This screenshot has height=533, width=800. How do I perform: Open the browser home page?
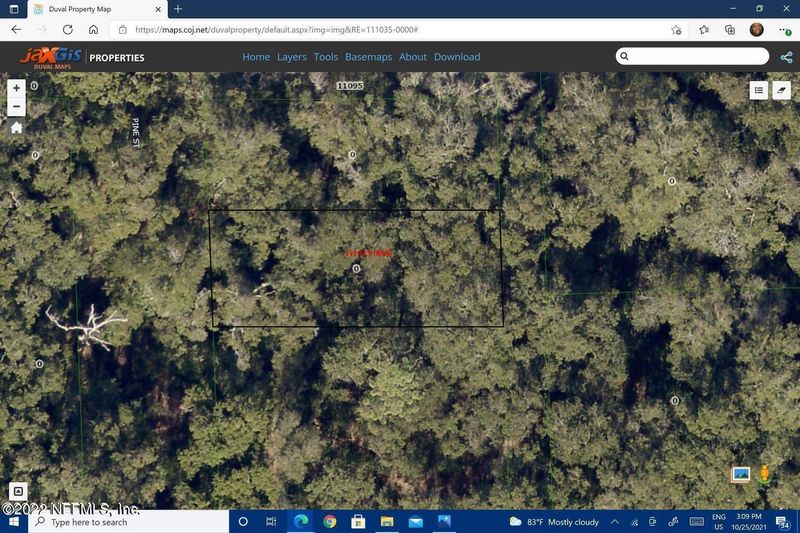coord(93,30)
